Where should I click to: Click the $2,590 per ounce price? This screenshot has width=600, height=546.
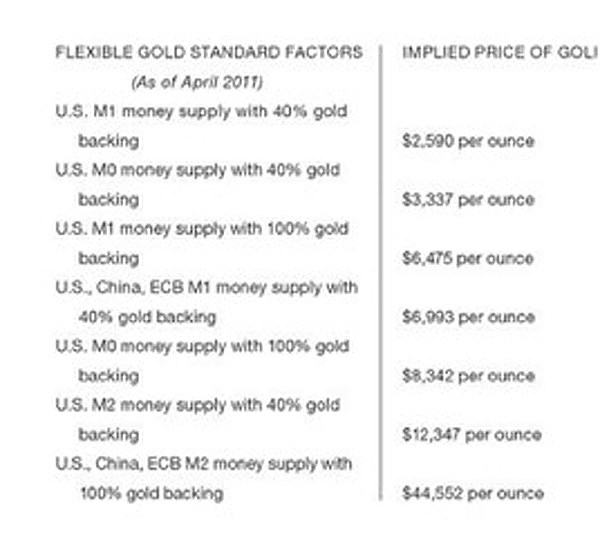[x=467, y=141]
